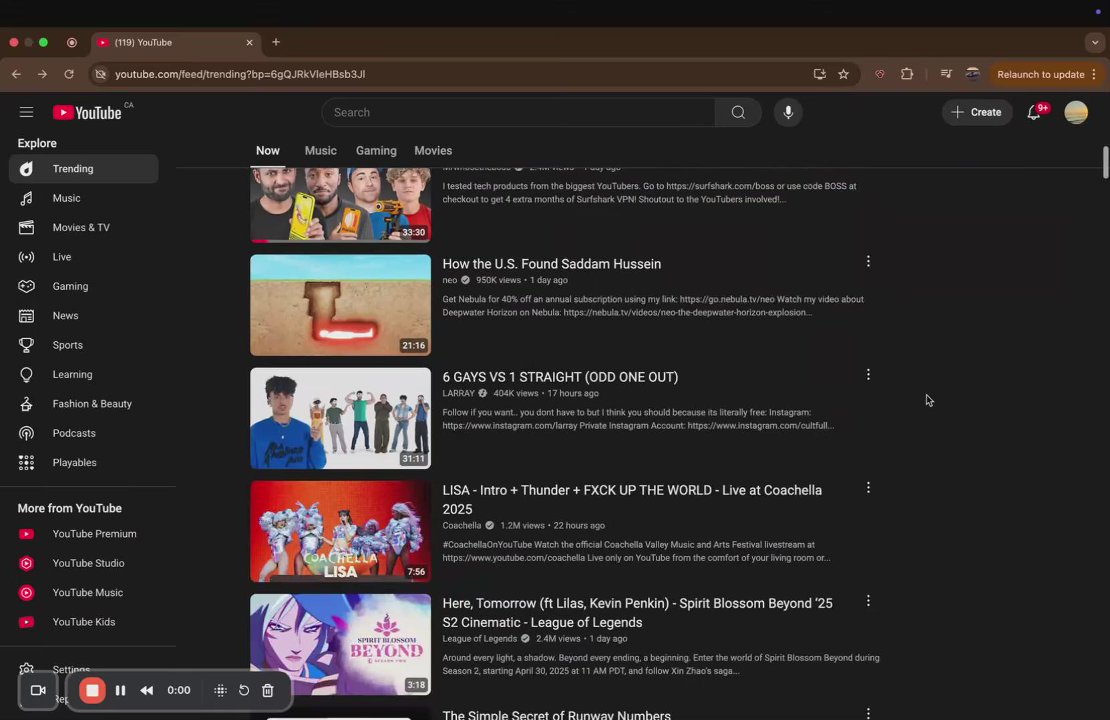
Task: Open Movies & TV in sidebar
Action: 84,227
